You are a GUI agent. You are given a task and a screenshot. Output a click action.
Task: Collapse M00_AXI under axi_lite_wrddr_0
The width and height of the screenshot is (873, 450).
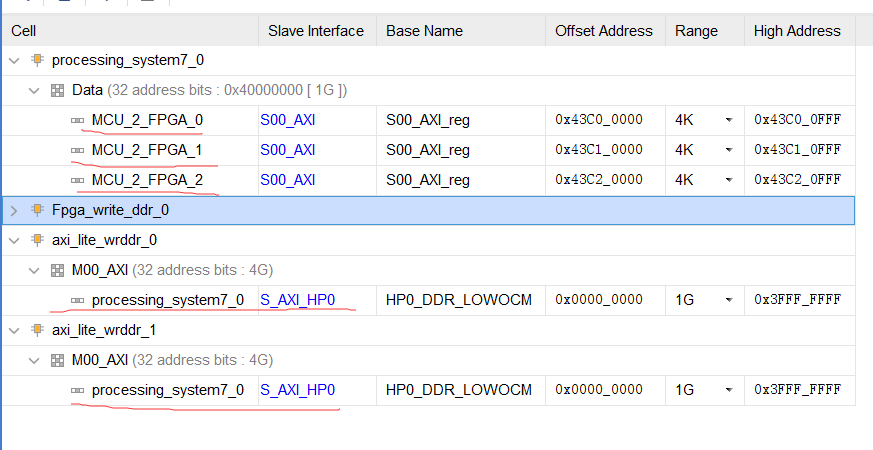point(35,270)
